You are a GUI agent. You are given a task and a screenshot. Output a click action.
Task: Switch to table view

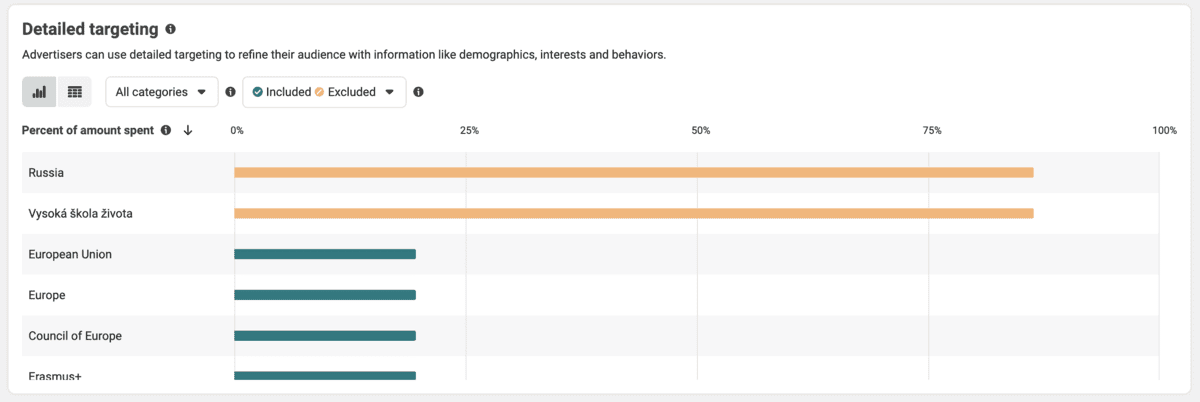(x=74, y=92)
